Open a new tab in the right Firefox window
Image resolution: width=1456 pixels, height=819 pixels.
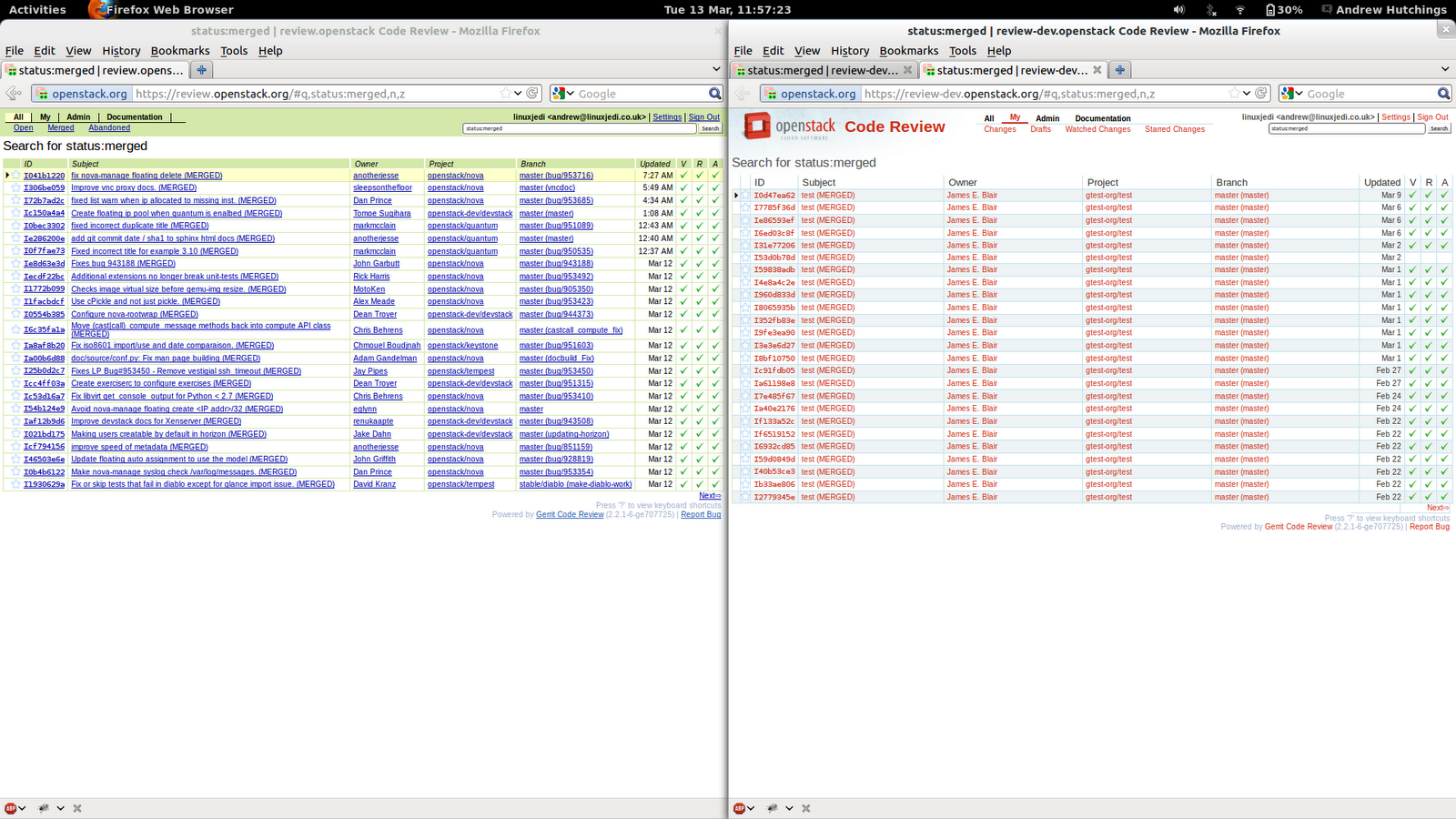click(x=1120, y=70)
